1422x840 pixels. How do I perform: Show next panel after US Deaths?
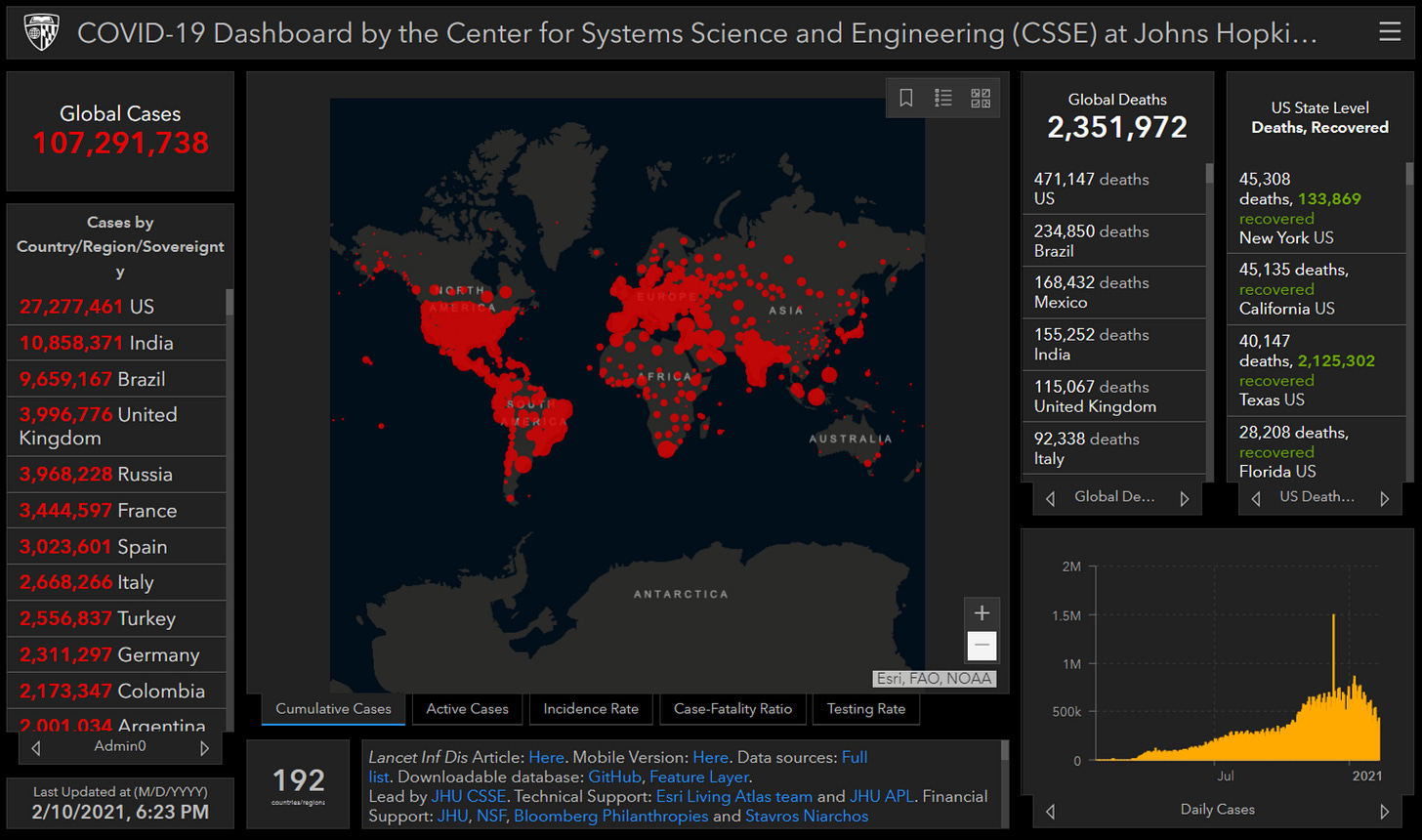click(x=1385, y=499)
